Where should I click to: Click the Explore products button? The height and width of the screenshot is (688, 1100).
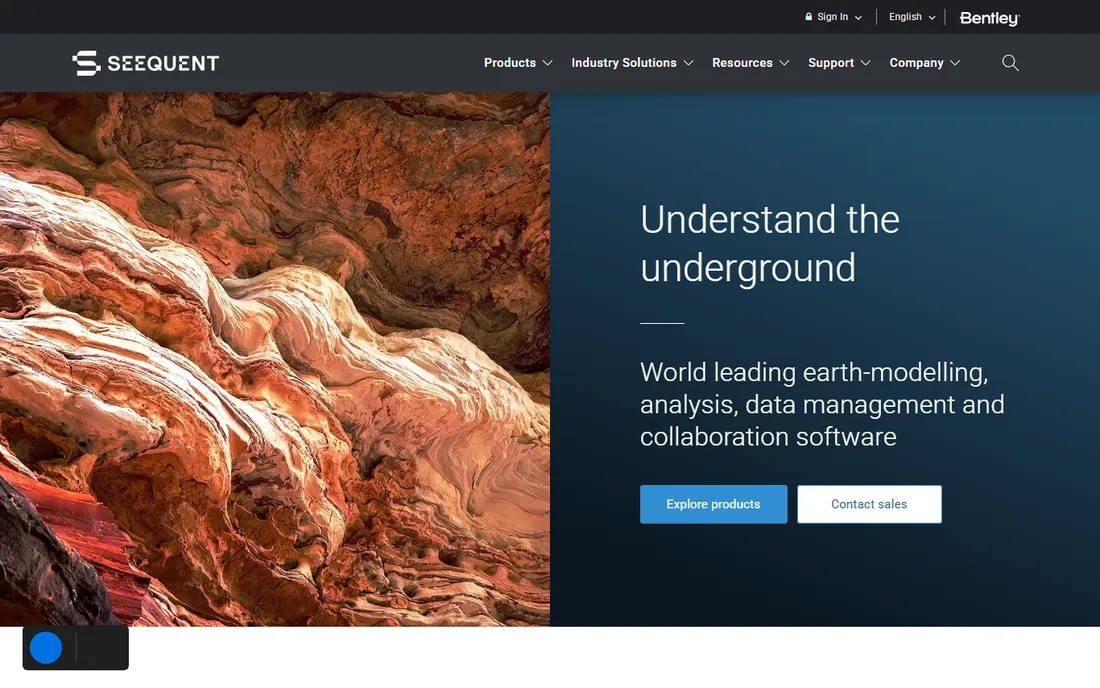tap(713, 504)
